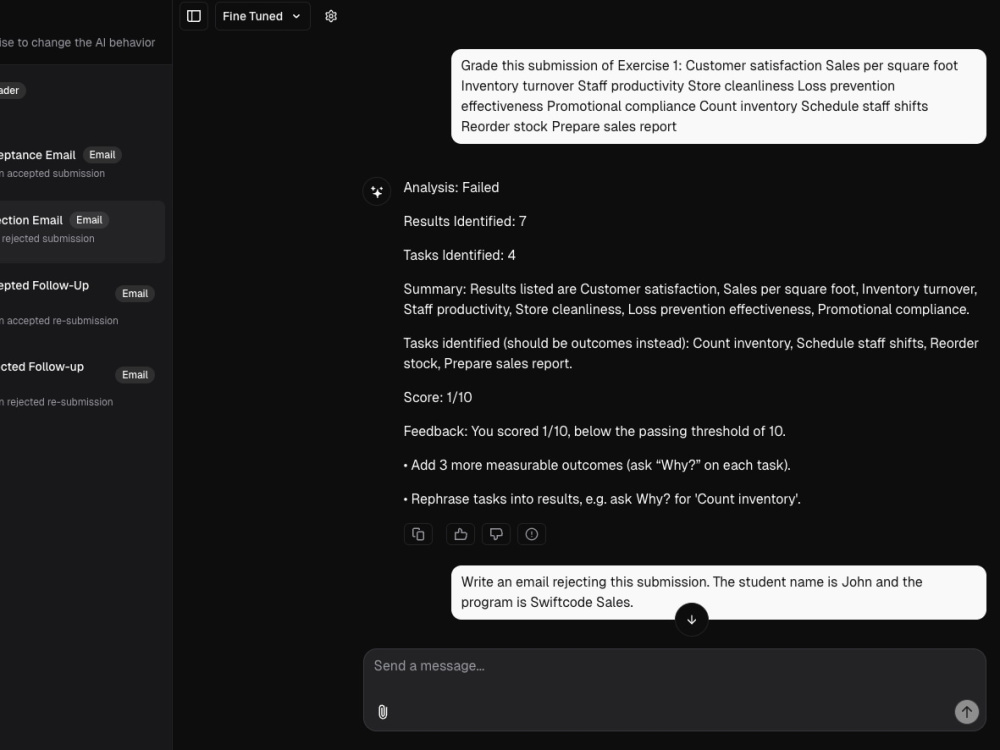This screenshot has width=1000, height=750.
Task: Click the 'Tasks Identified: 4' line
Action: point(459,255)
